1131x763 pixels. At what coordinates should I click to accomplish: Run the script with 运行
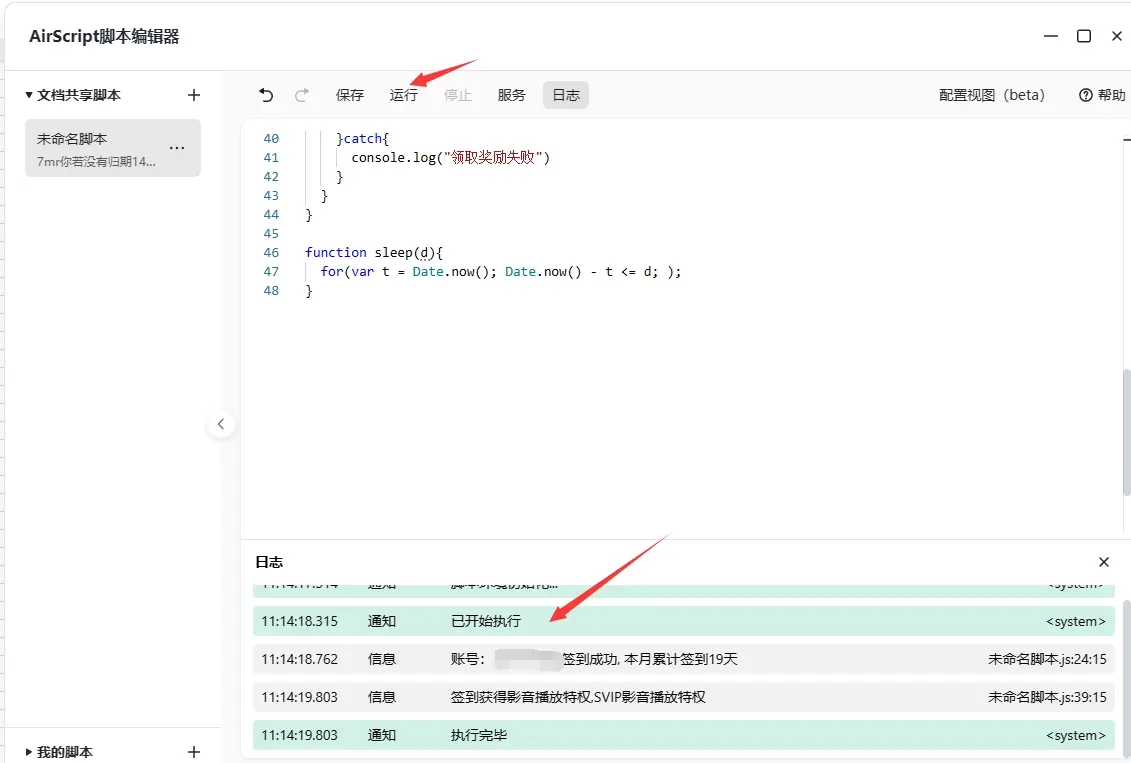(x=404, y=95)
